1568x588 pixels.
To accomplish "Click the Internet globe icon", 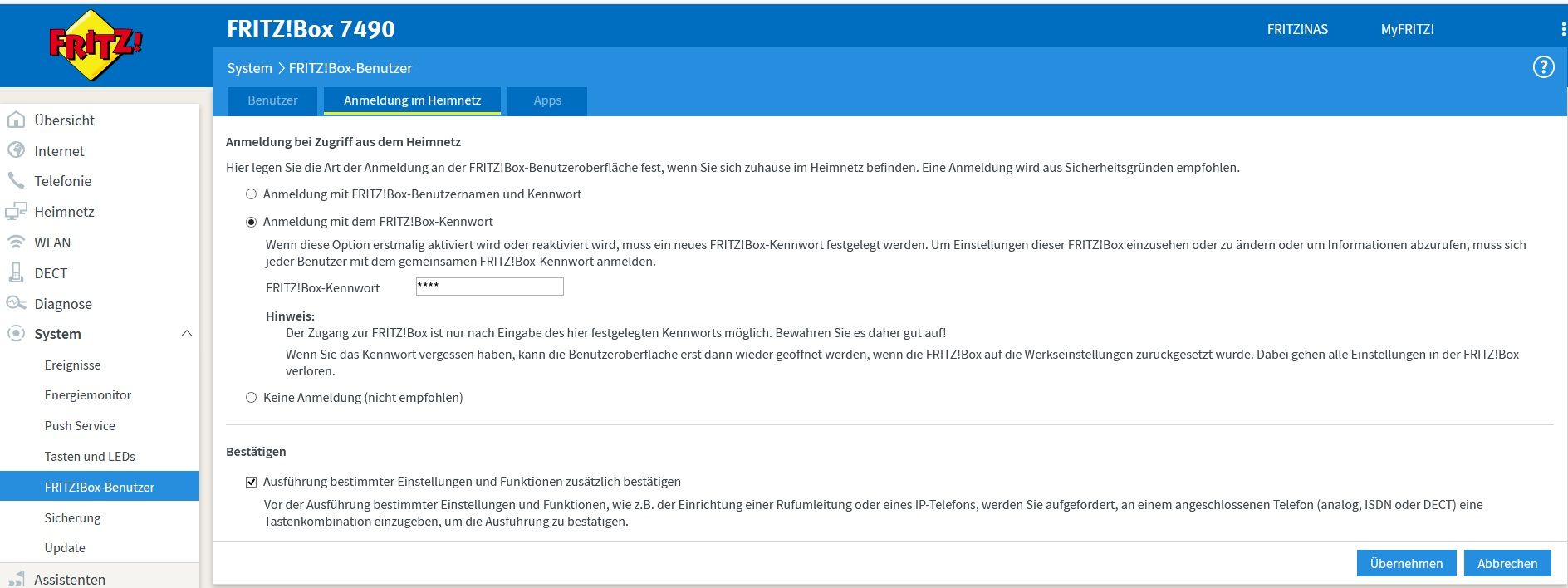I will 16,150.
